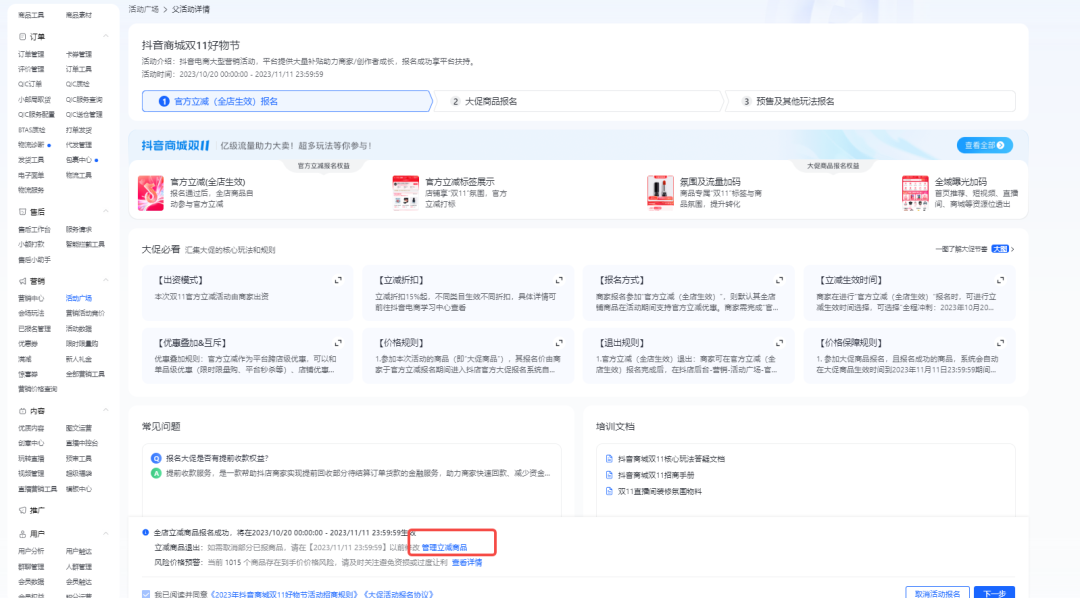Go to 活动广场 in the breadcrumb
The height and width of the screenshot is (598, 1080).
click(x=143, y=10)
